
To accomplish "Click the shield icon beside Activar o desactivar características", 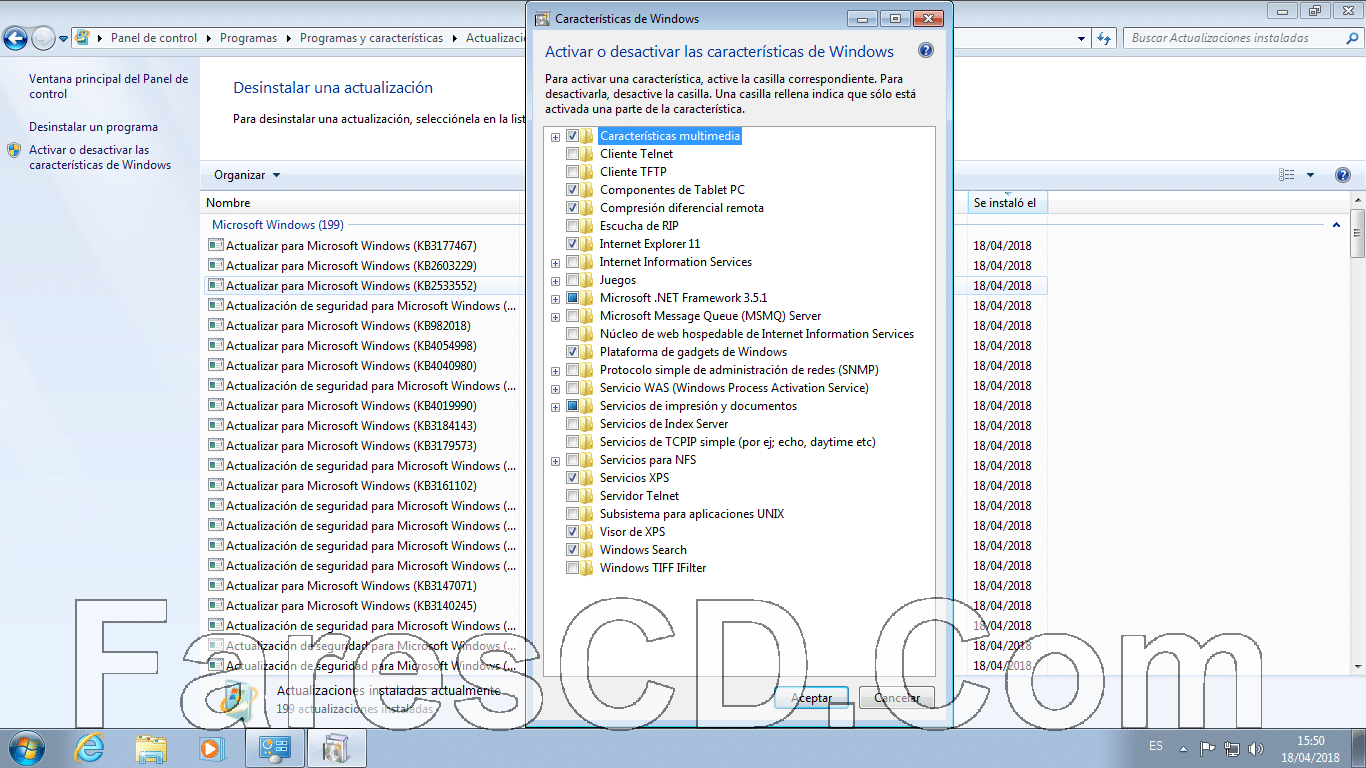I will tap(14, 151).
